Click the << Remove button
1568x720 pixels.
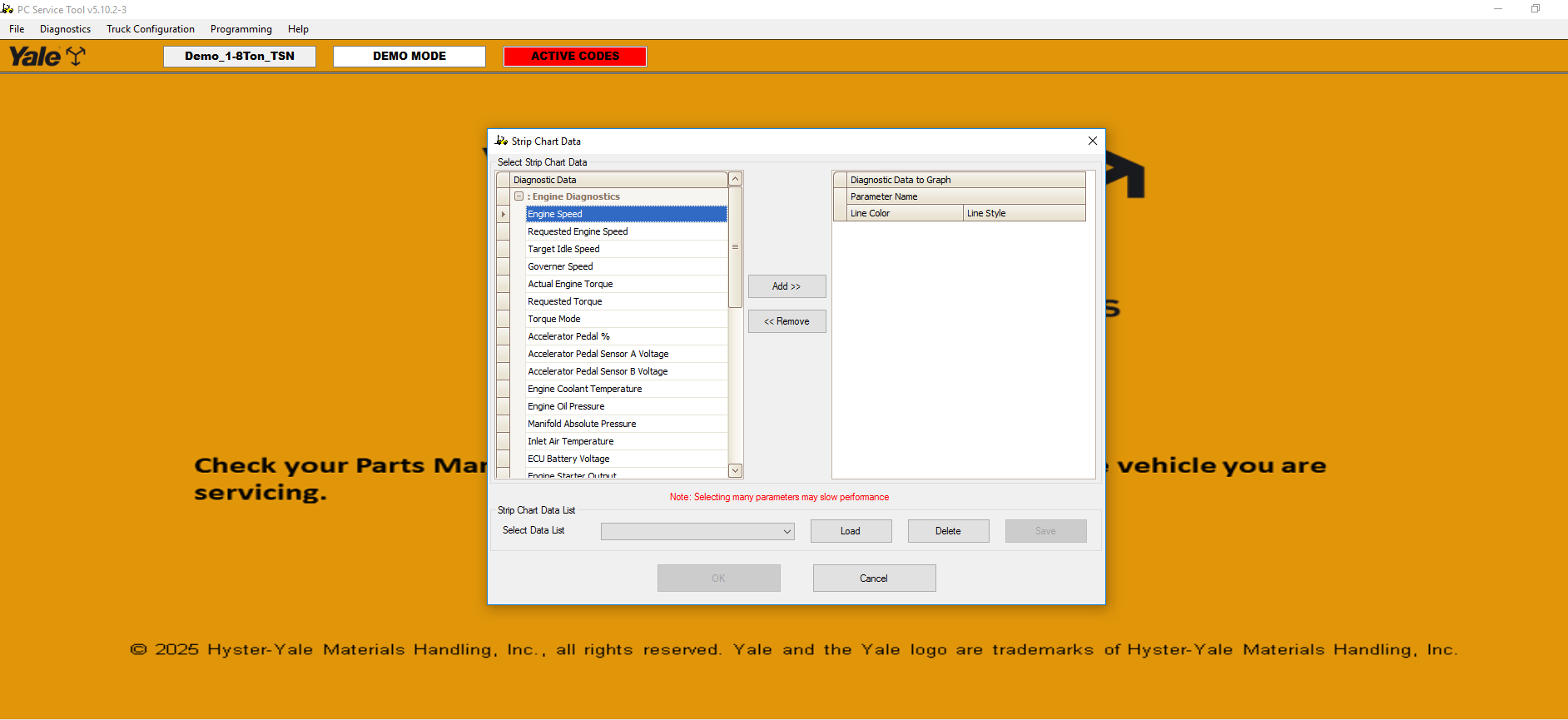[786, 321]
